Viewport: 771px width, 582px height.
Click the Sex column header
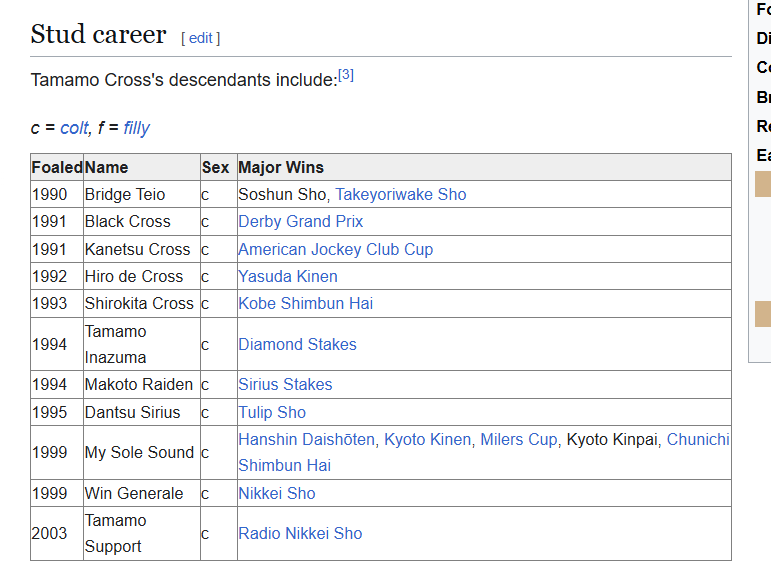click(x=219, y=167)
